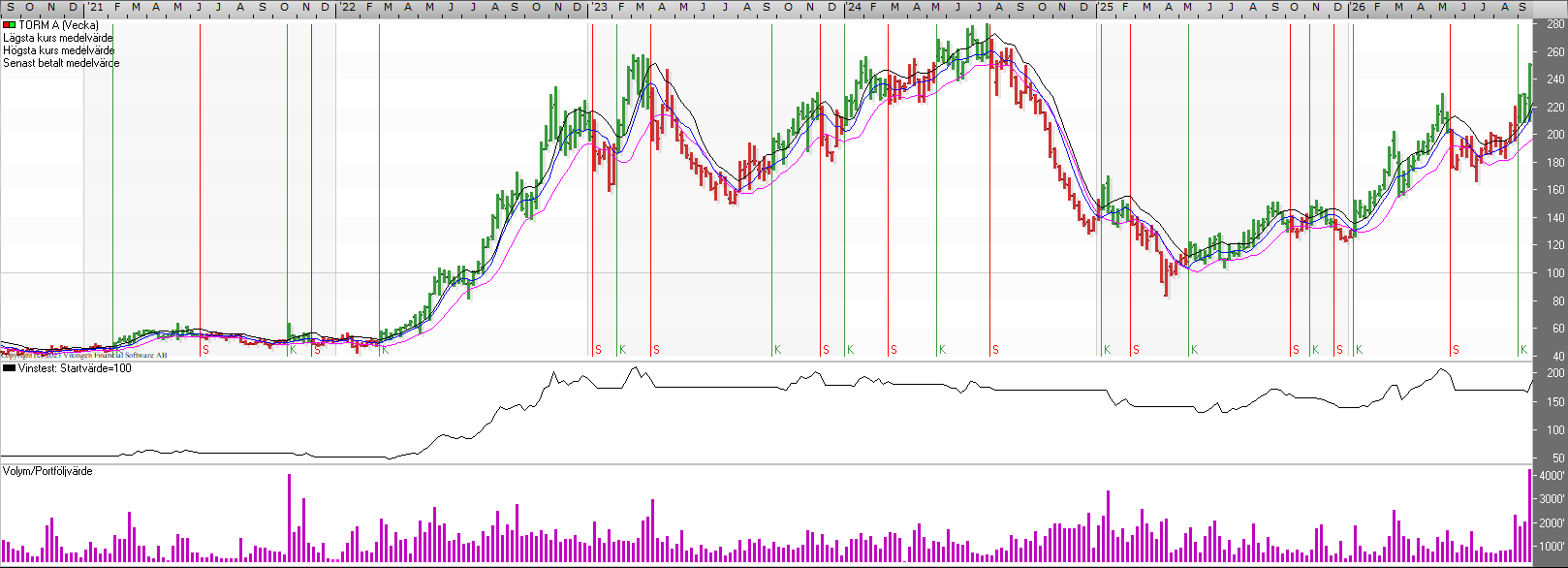Viewport: 1568px width, 568px height.
Task: Click the only S sell marker in '26
Action: 1456,350
